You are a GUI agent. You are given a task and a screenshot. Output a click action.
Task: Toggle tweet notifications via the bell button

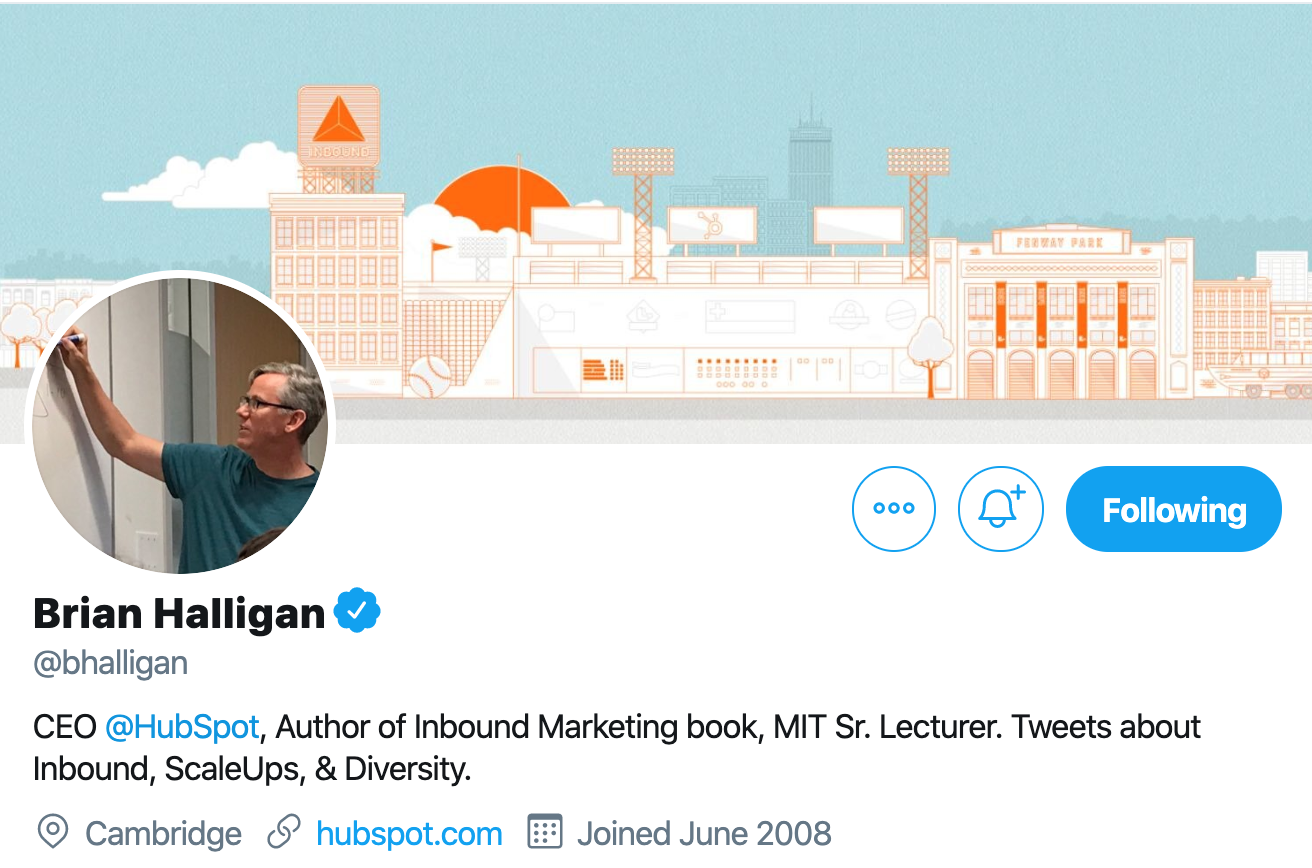(1000, 508)
